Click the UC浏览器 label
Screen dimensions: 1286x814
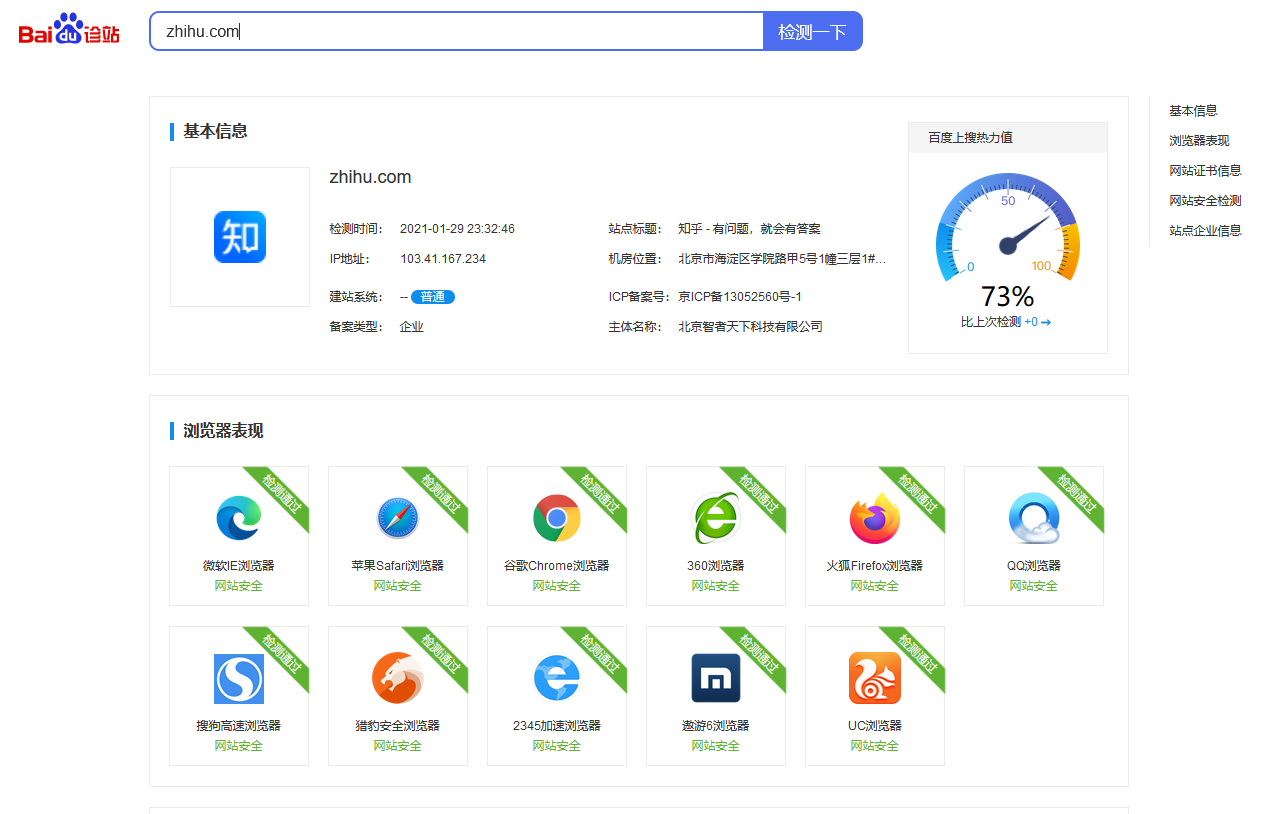click(x=874, y=726)
